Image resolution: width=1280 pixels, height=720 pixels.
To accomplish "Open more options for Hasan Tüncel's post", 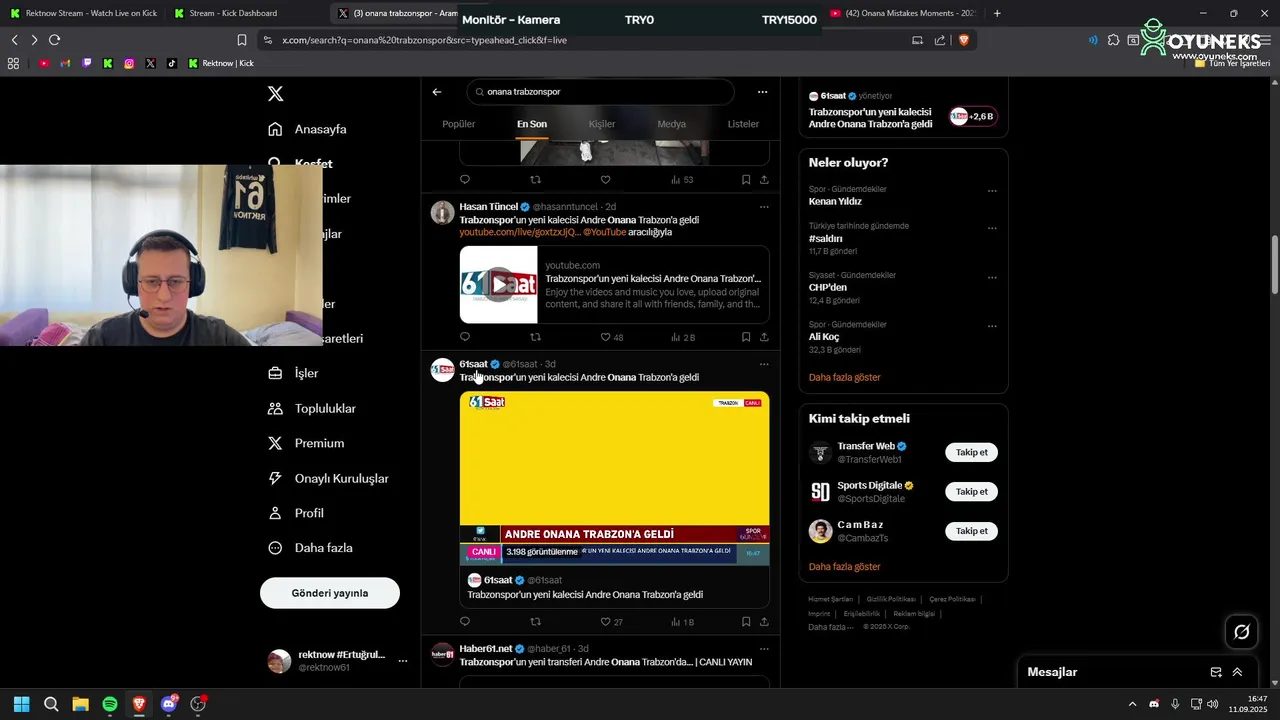I will pyautogui.click(x=764, y=207).
